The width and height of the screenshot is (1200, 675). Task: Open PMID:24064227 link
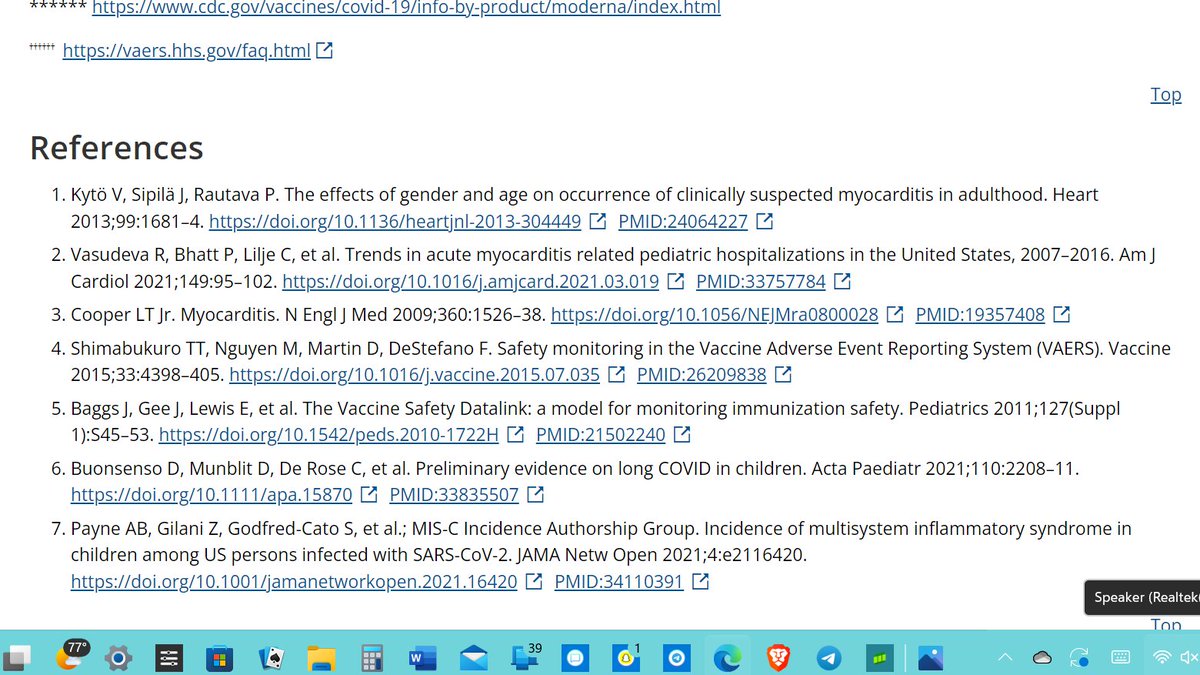(x=683, y=221)
